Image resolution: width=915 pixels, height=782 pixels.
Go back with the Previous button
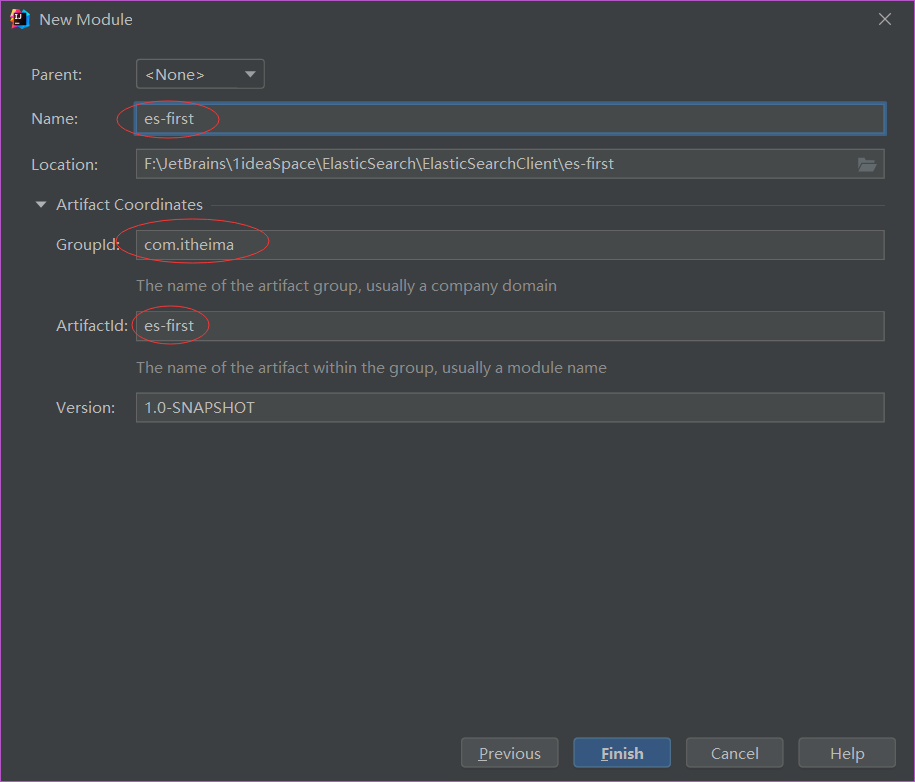(509, 753)
